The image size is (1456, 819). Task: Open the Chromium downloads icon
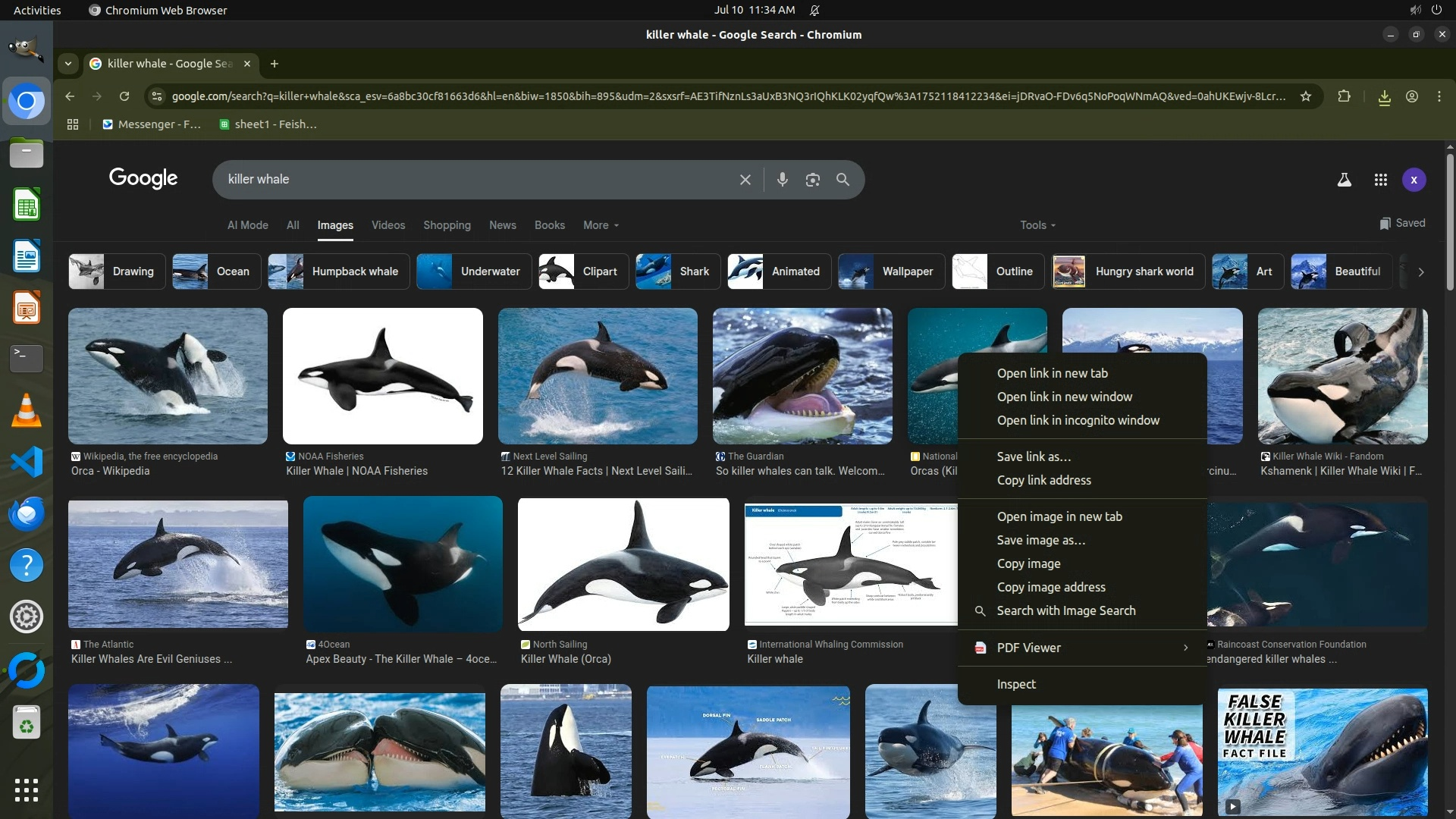[1384, 96]
